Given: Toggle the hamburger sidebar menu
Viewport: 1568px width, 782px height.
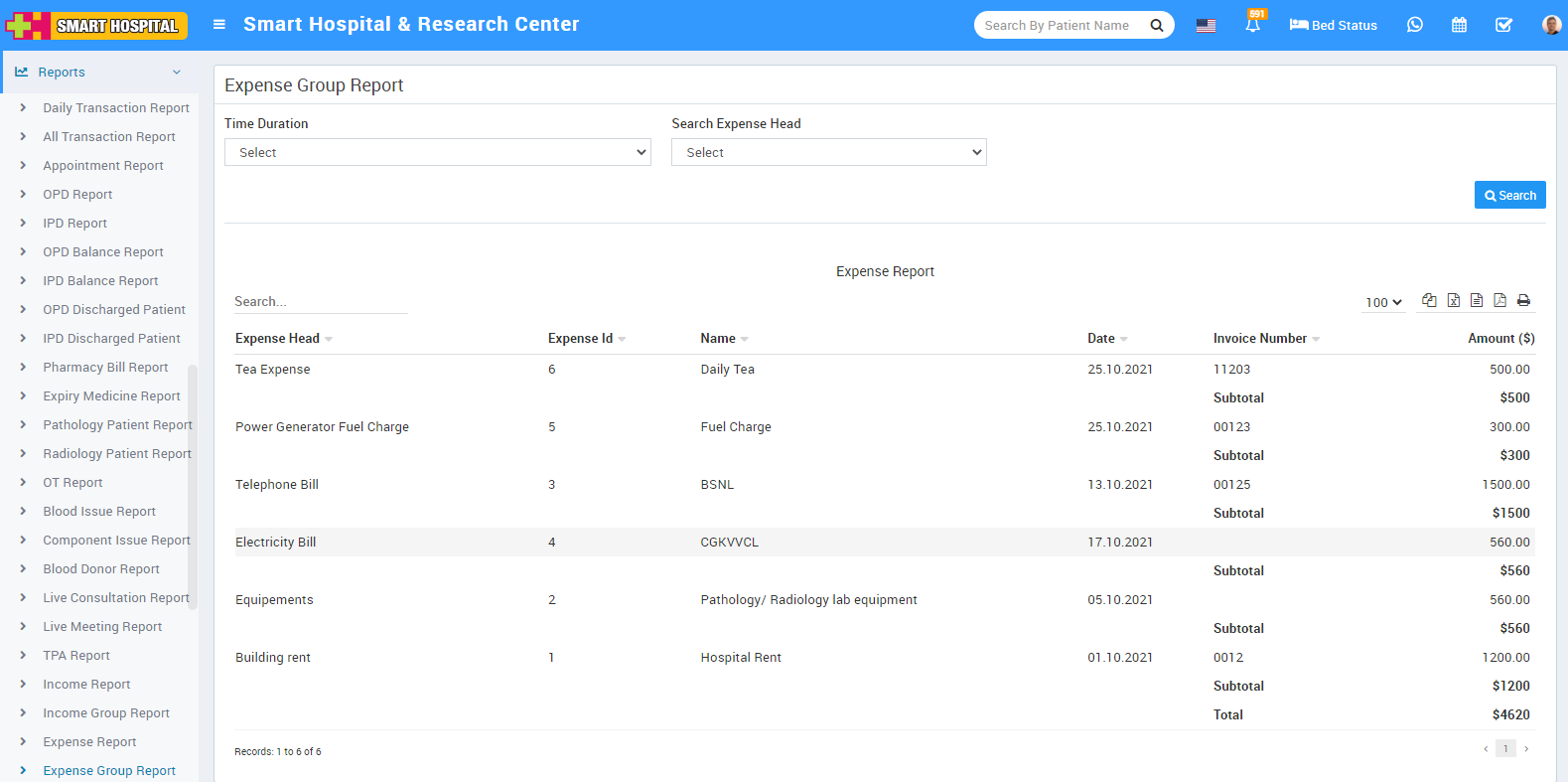Looking at the screenshot, I should click(x=219, y=25).
